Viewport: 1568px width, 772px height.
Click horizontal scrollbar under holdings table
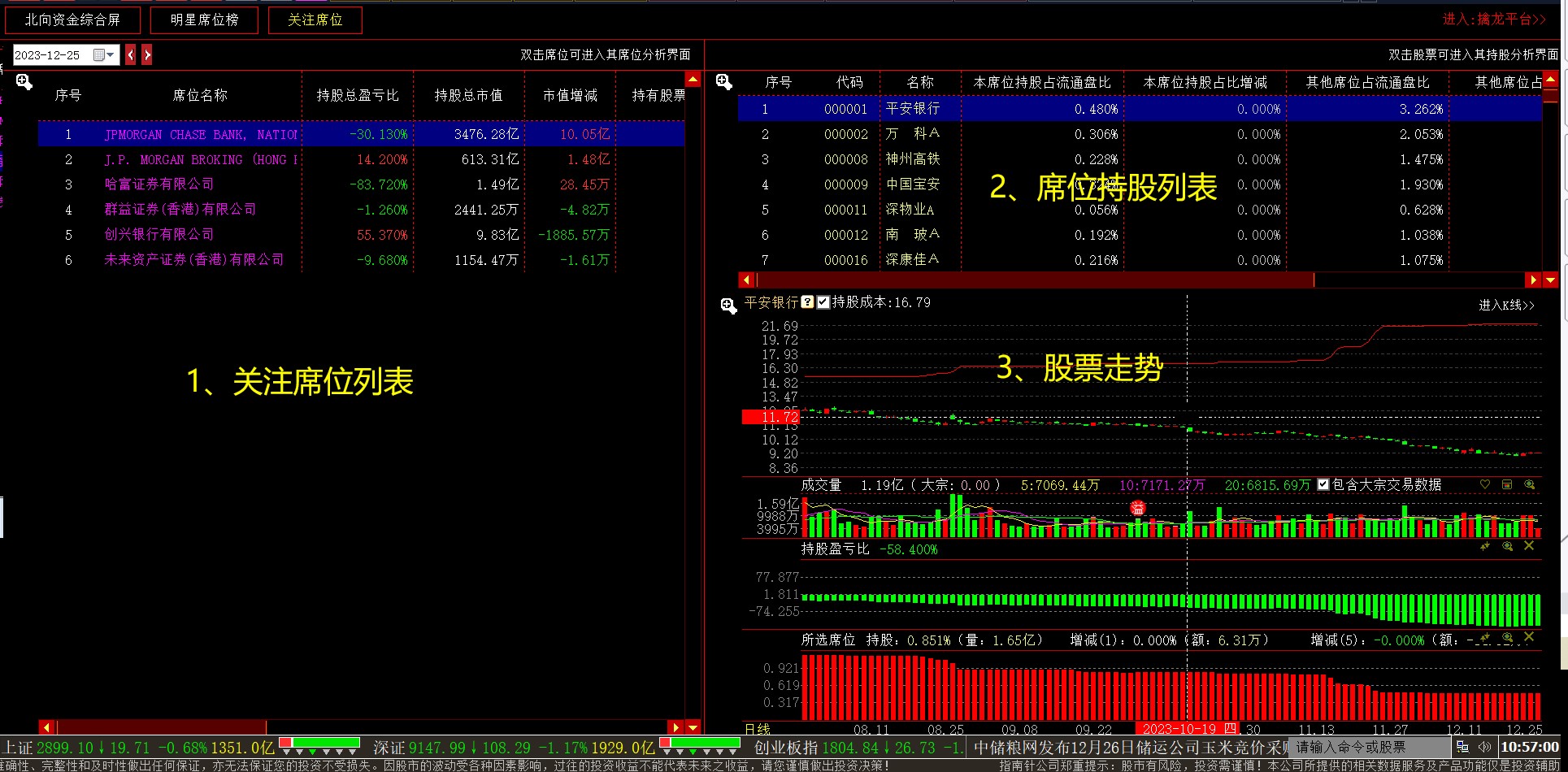pyautogui.click(x=1032, y=280)
